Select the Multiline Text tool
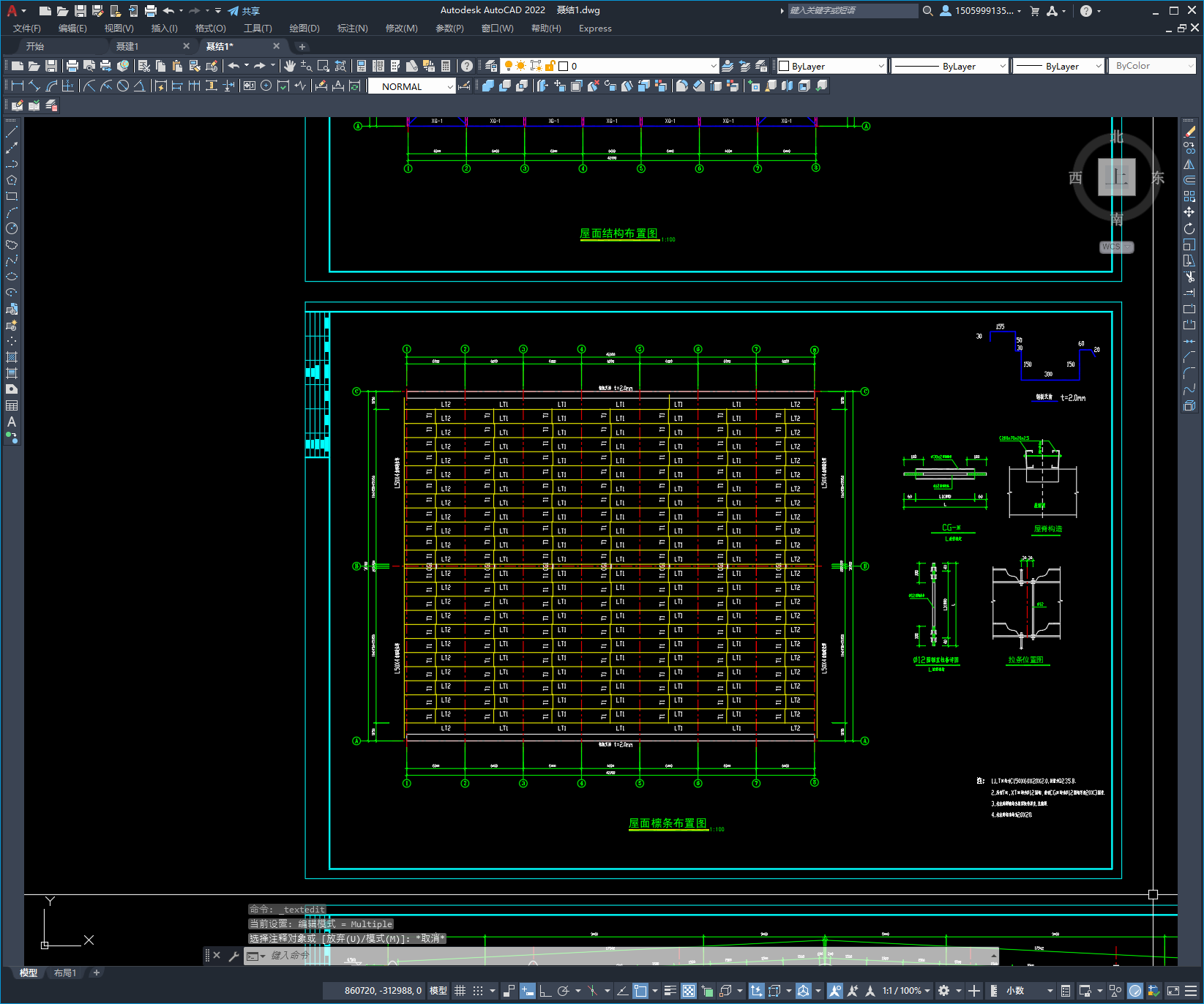The width and height of the screenshot is (1204, 1004). coord(12,422)
